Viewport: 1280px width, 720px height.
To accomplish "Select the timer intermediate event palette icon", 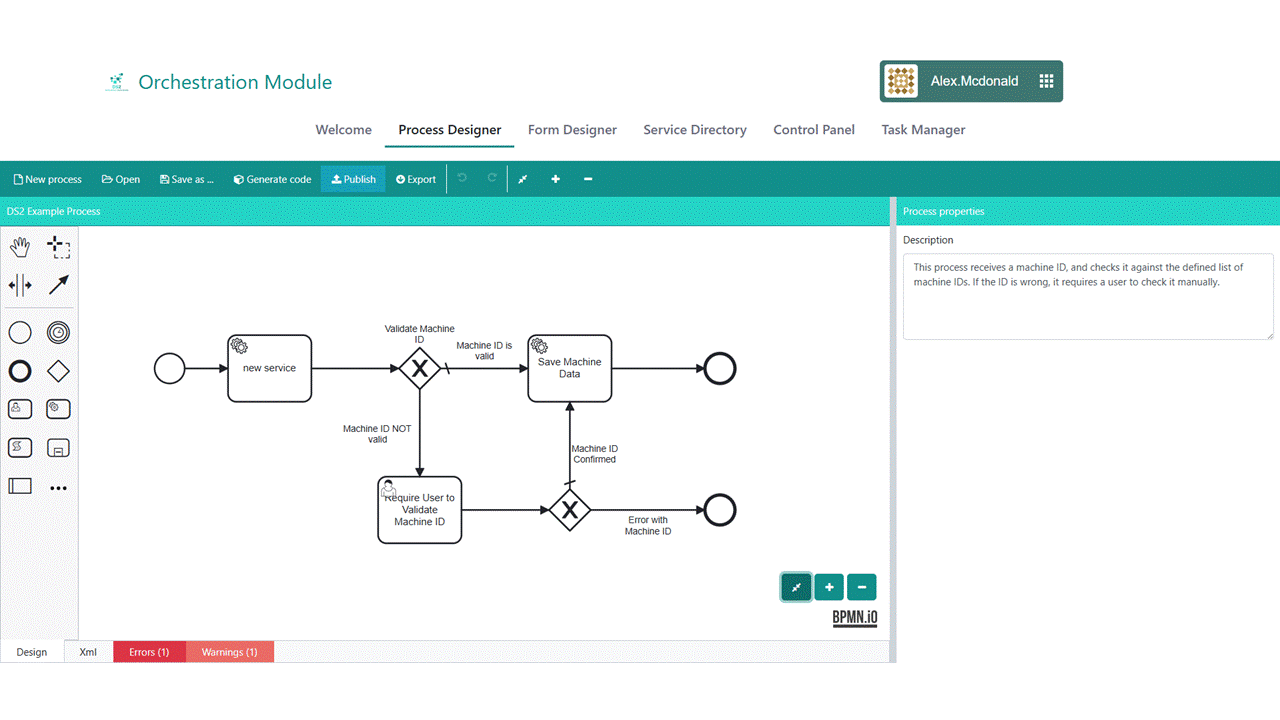I will (x=58, y=332).
